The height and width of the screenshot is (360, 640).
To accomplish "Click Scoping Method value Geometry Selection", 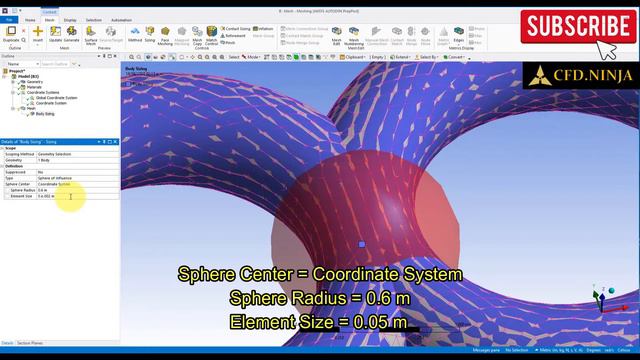I will tap(78, 154).
